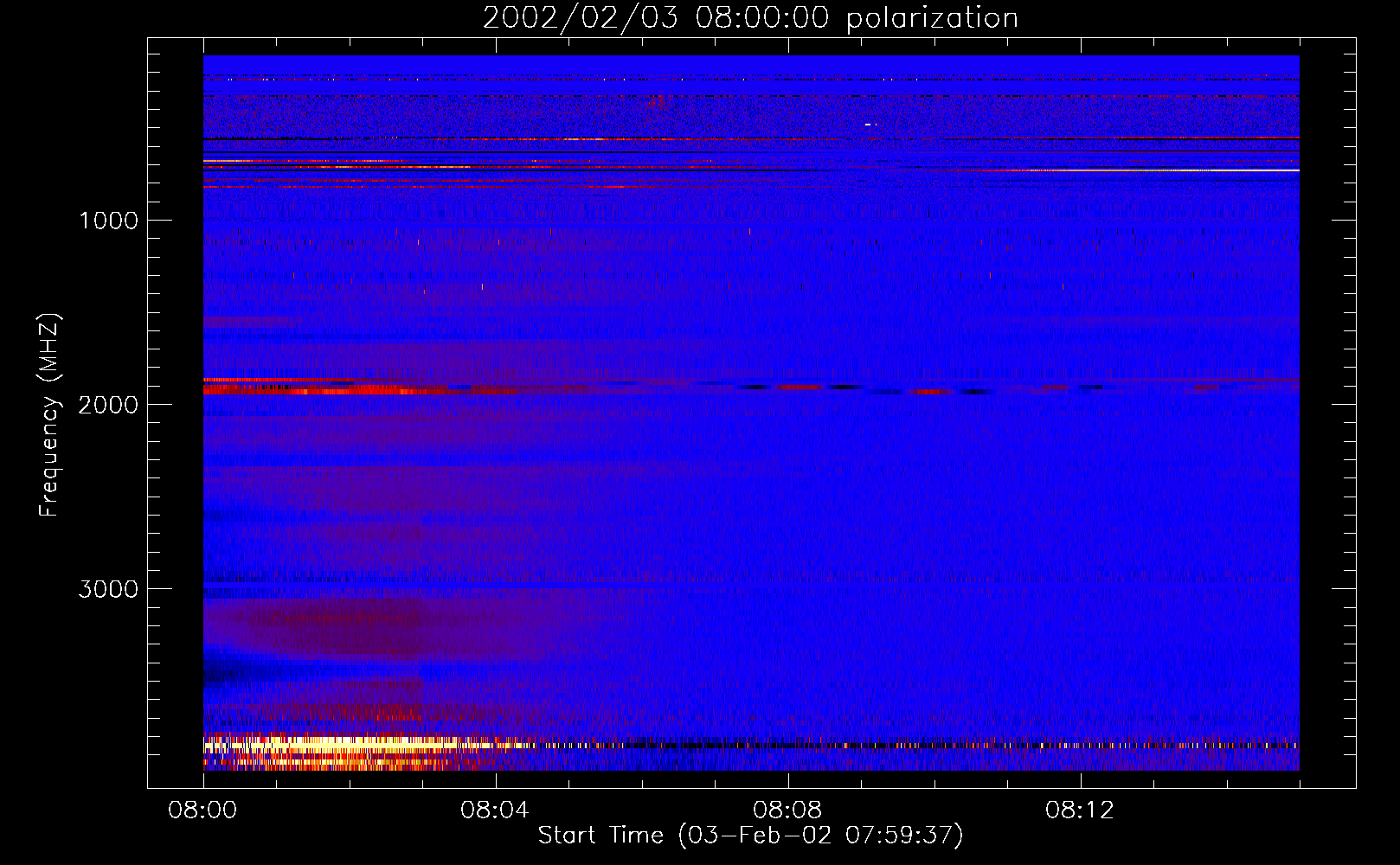The image size is (1400, 865).
Task: Click the plot title '2002/02/03 08:00:00 polarization'
Action: point(750,18)
